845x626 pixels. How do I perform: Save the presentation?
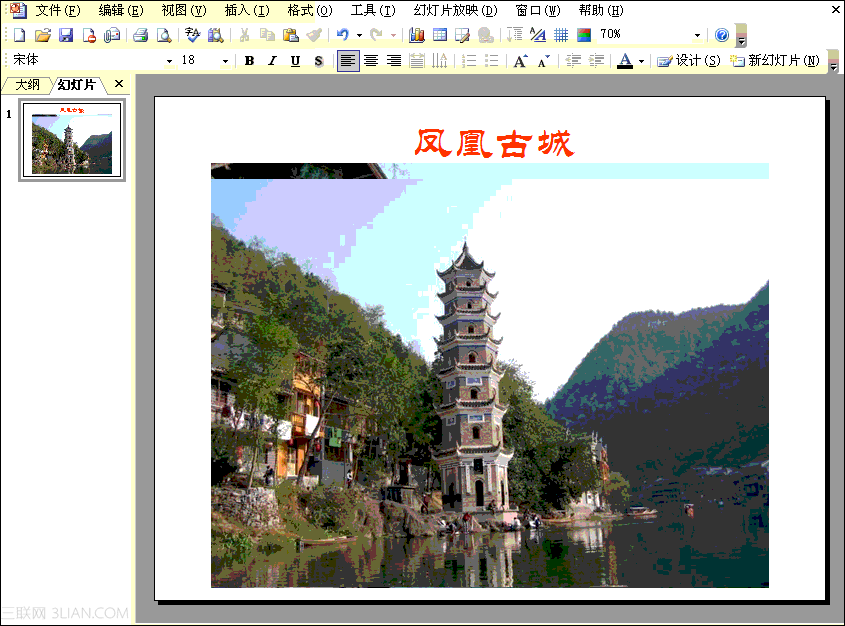67,33
